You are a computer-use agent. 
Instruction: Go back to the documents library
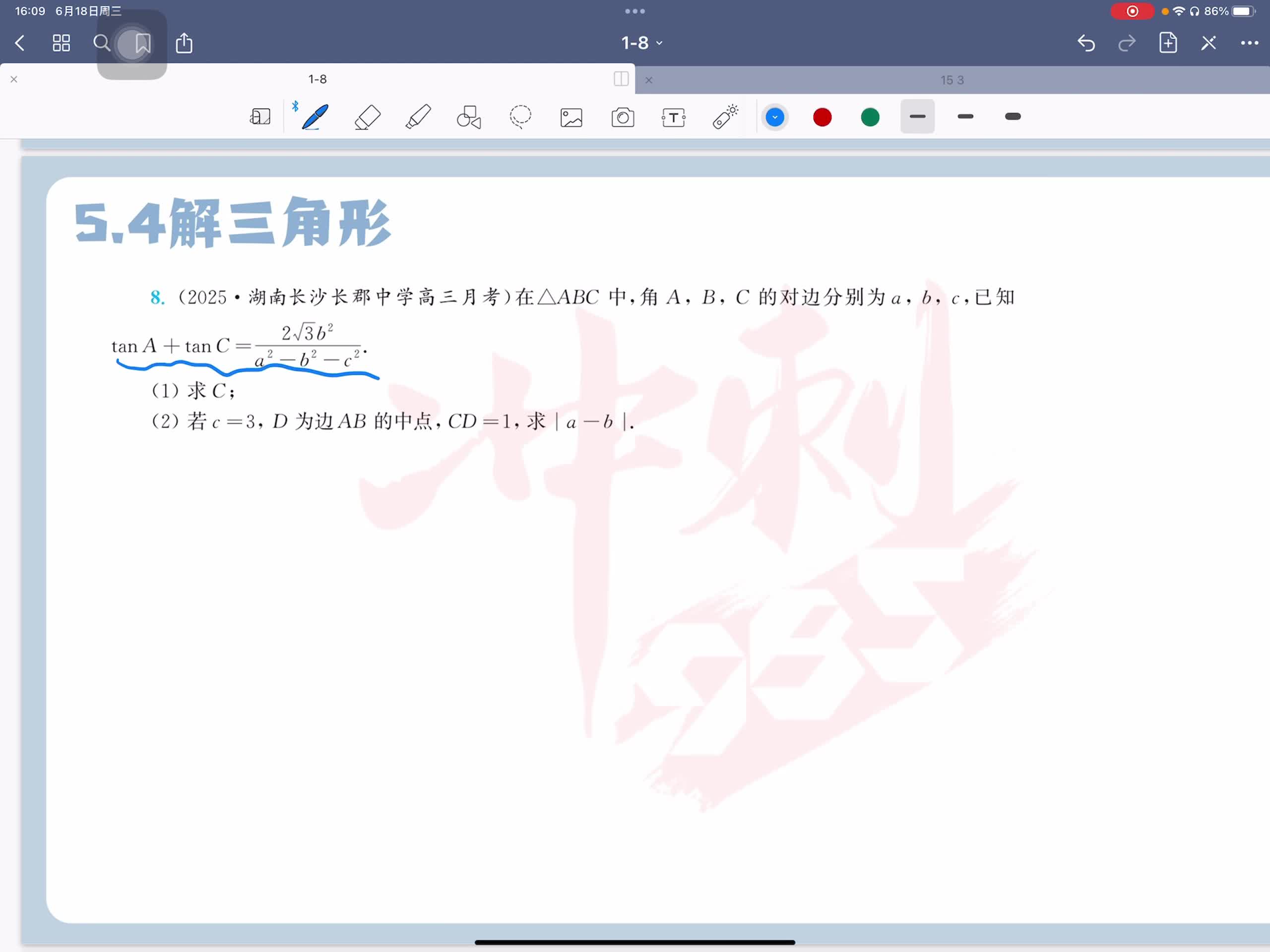pyautogui.click(x=20, y=43)
